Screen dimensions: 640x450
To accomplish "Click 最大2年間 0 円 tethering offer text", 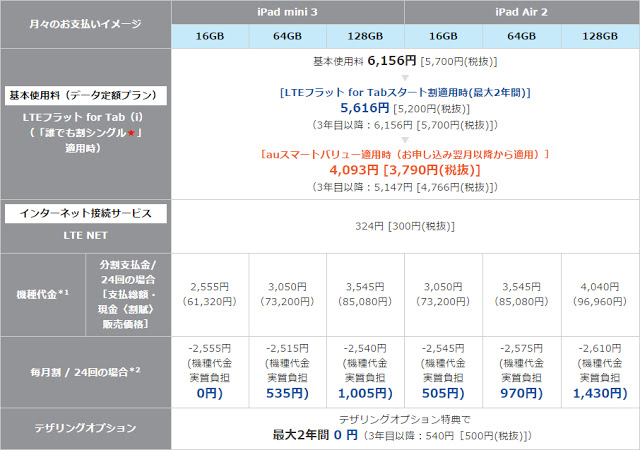I will [315, 435].
